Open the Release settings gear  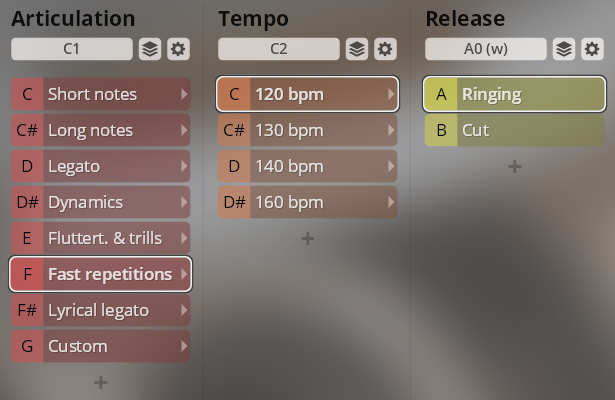pos(592,49)
